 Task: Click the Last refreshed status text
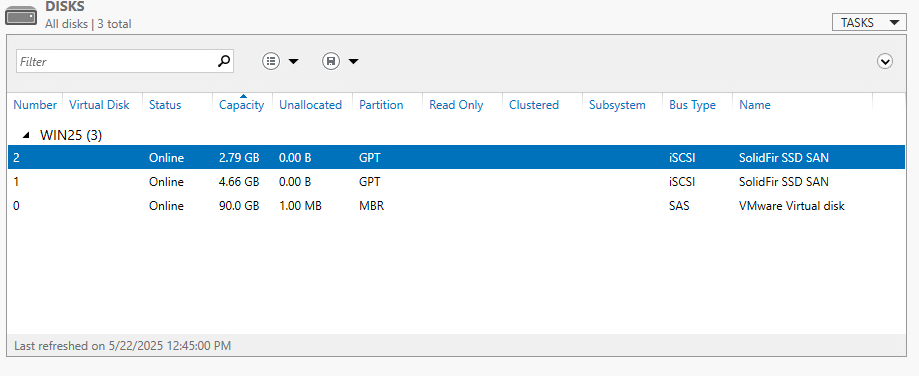tap(122, 346)
